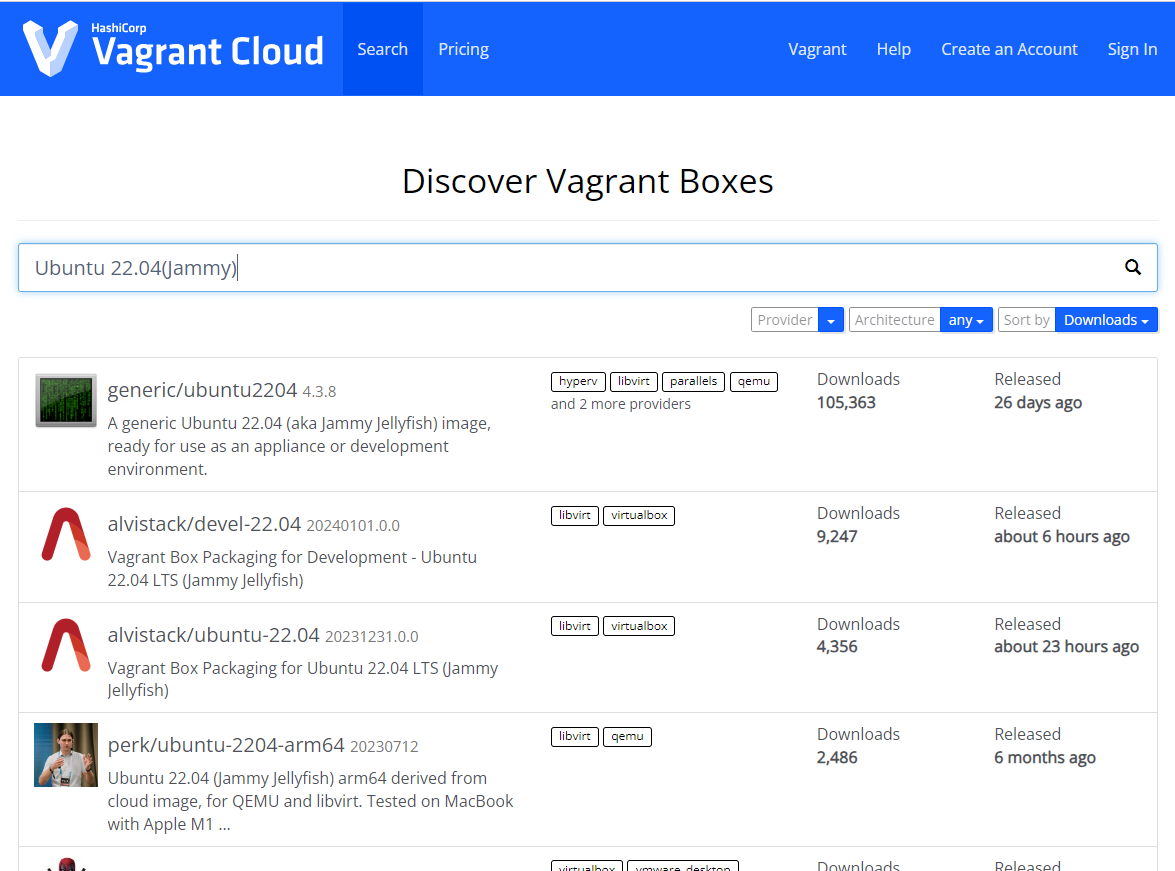Click libvirt tag on generic/ubuntu2204
The height and width of the screenshot is (871, 1175).
[633, 382]
